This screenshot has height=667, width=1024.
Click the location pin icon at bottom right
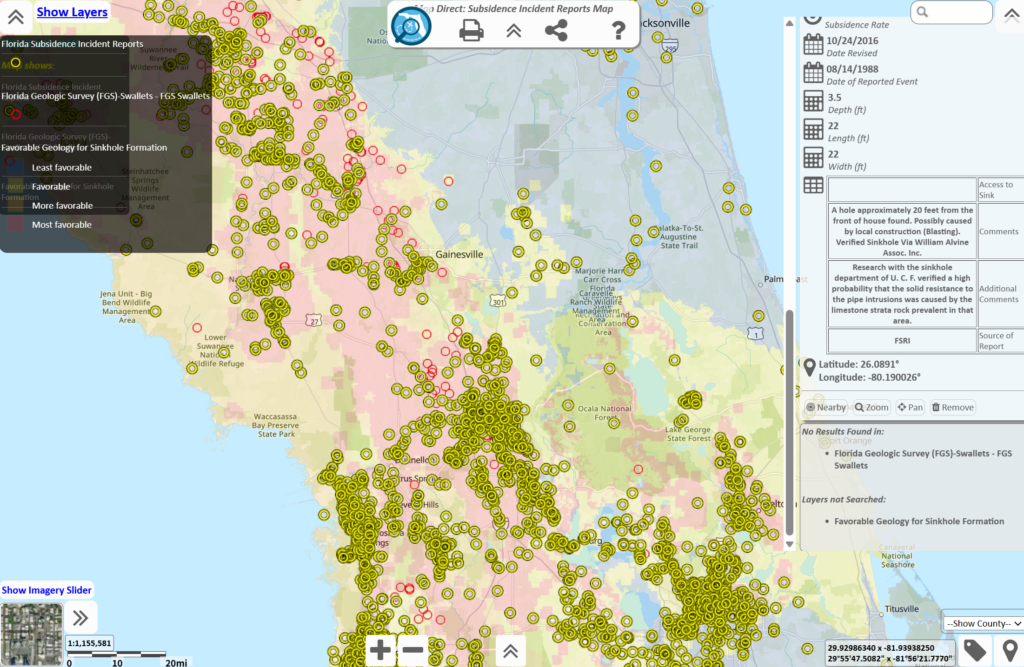coord(1009,651)
